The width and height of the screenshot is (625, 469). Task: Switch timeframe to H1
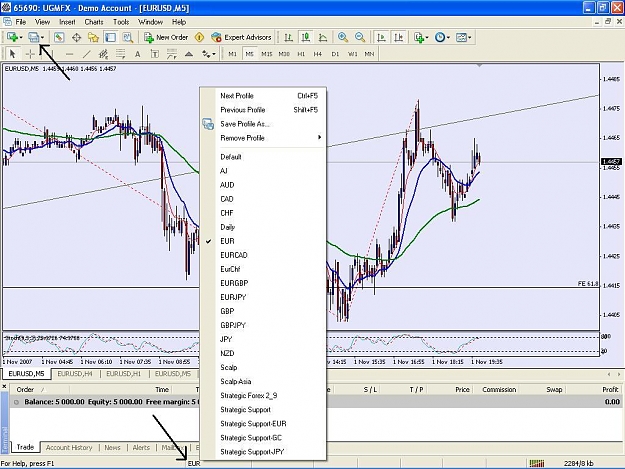tap(301, 54)
